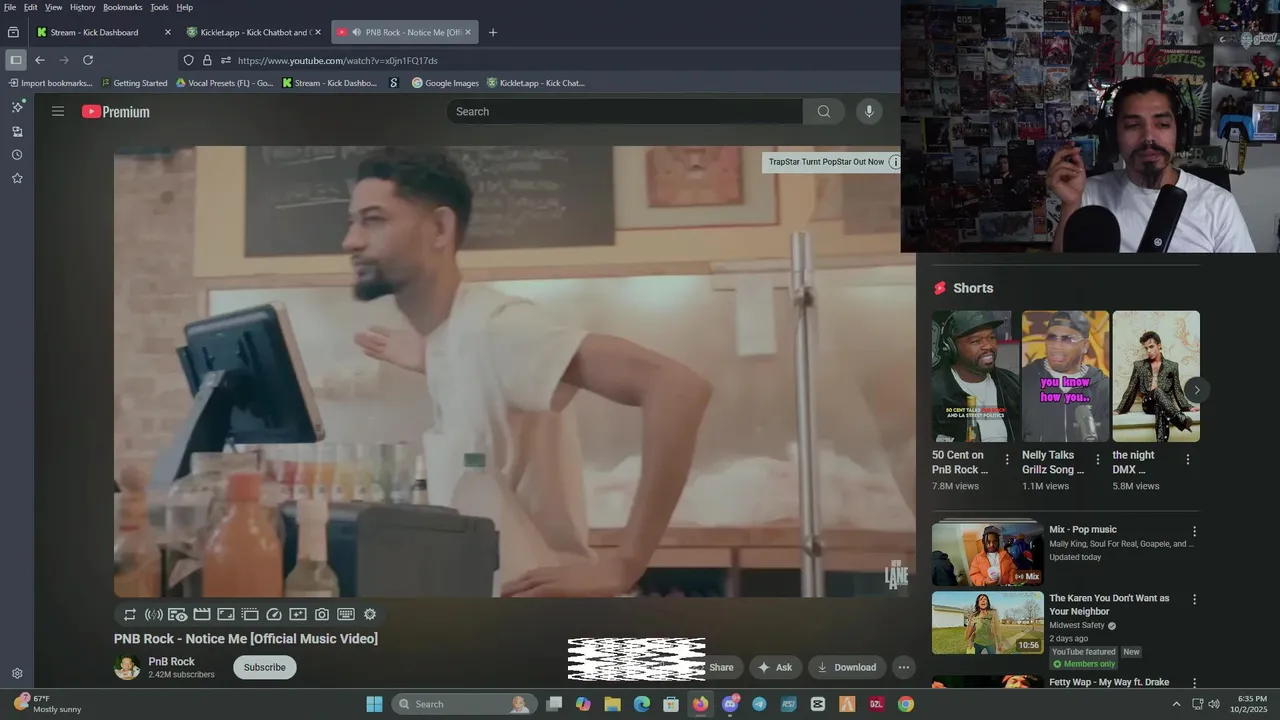Open the Windows Start menu
1280x720 pixels.
point(374,704)
